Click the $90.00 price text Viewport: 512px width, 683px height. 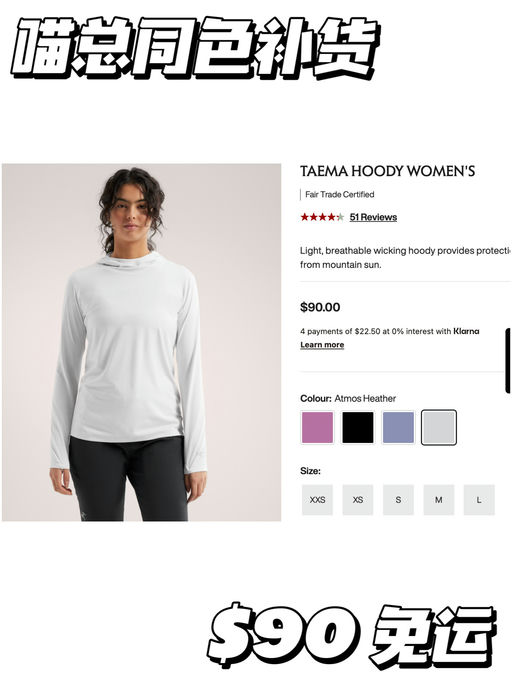320,307
